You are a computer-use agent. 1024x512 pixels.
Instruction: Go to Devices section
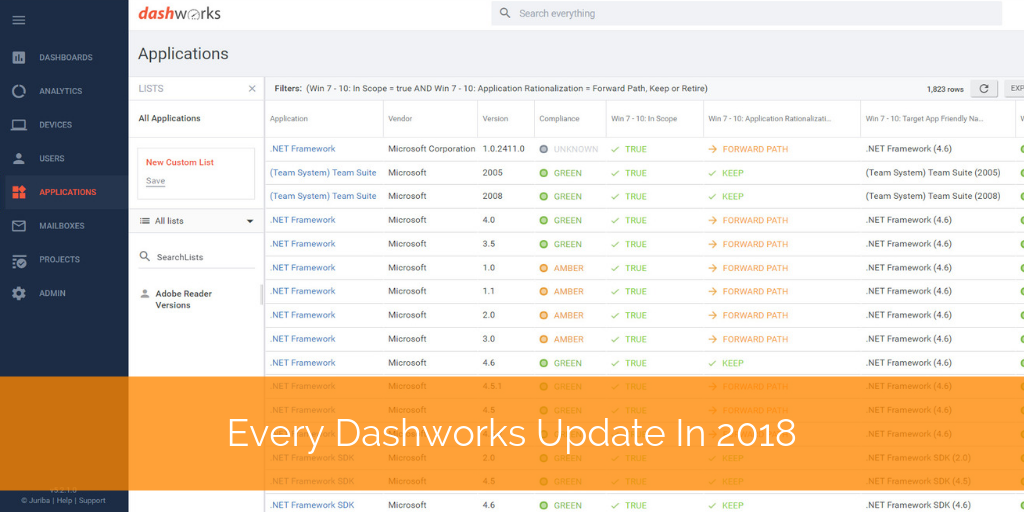(56, 125)
